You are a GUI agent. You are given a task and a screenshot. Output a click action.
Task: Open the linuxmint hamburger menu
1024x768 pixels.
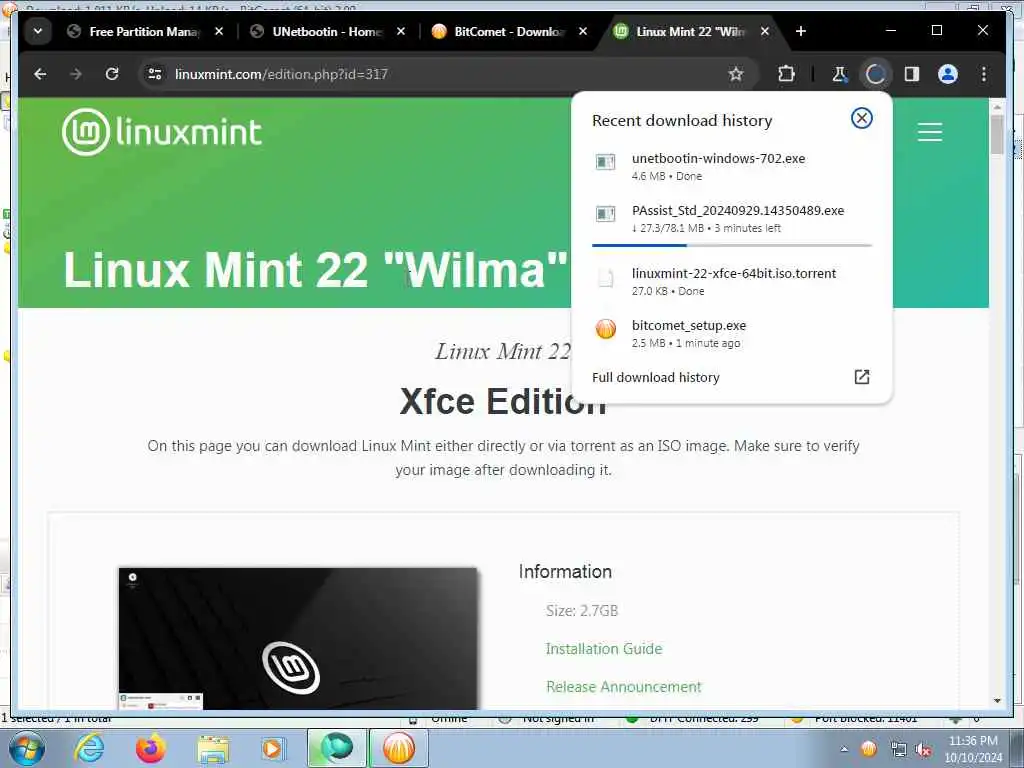[x=929, y=132]
